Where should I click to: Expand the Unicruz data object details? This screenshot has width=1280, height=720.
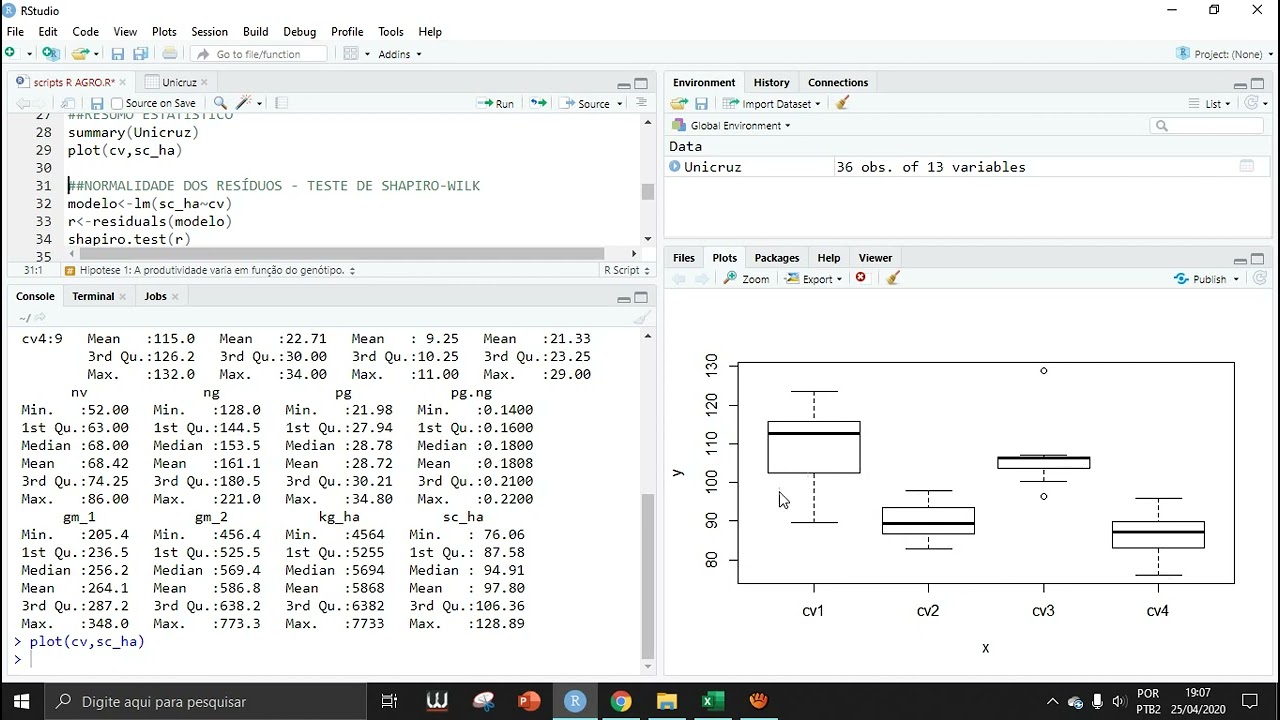[x=675, y=167]
